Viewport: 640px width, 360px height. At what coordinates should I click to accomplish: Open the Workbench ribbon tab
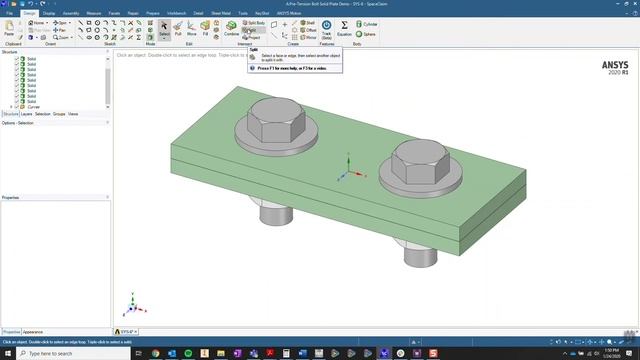176,13
